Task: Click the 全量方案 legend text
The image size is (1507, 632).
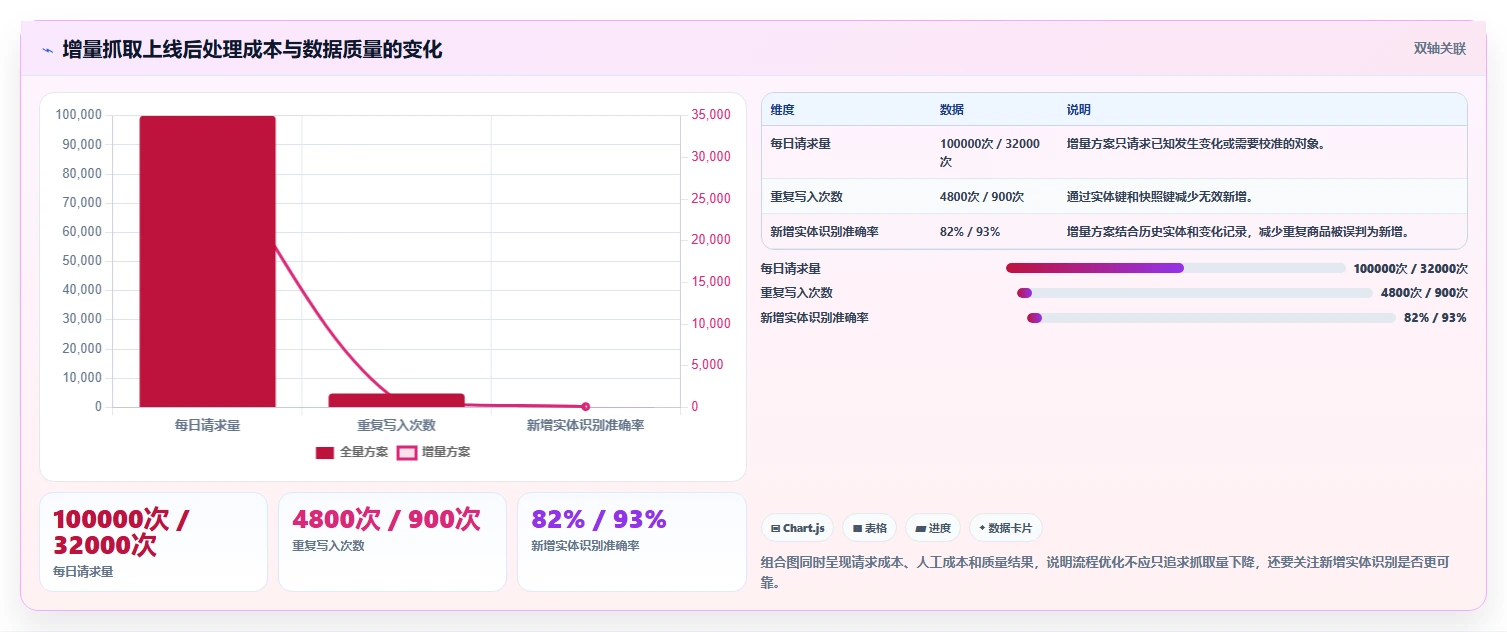Action: pyautogui.click(x=364, y=452)
